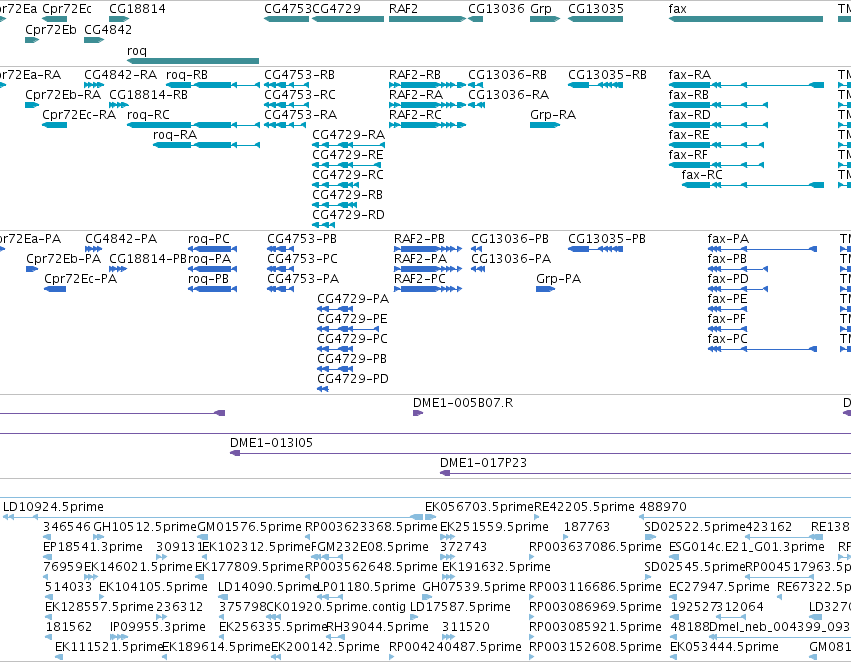This screenshot has width=851, height=662.
Task: Click EST 488970 label
Action: pos(663,507)
